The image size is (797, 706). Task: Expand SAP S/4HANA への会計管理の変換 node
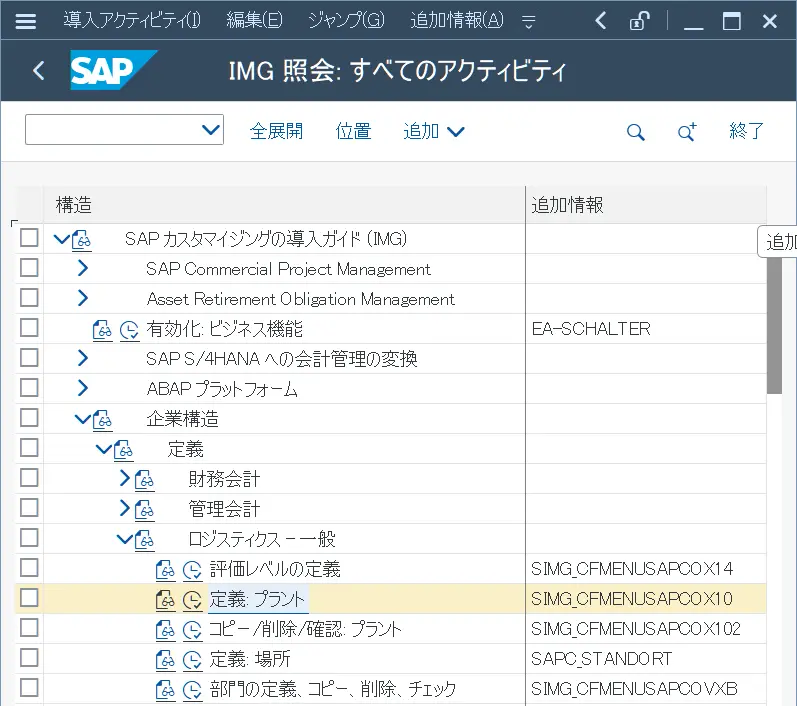tap(83, 358)
